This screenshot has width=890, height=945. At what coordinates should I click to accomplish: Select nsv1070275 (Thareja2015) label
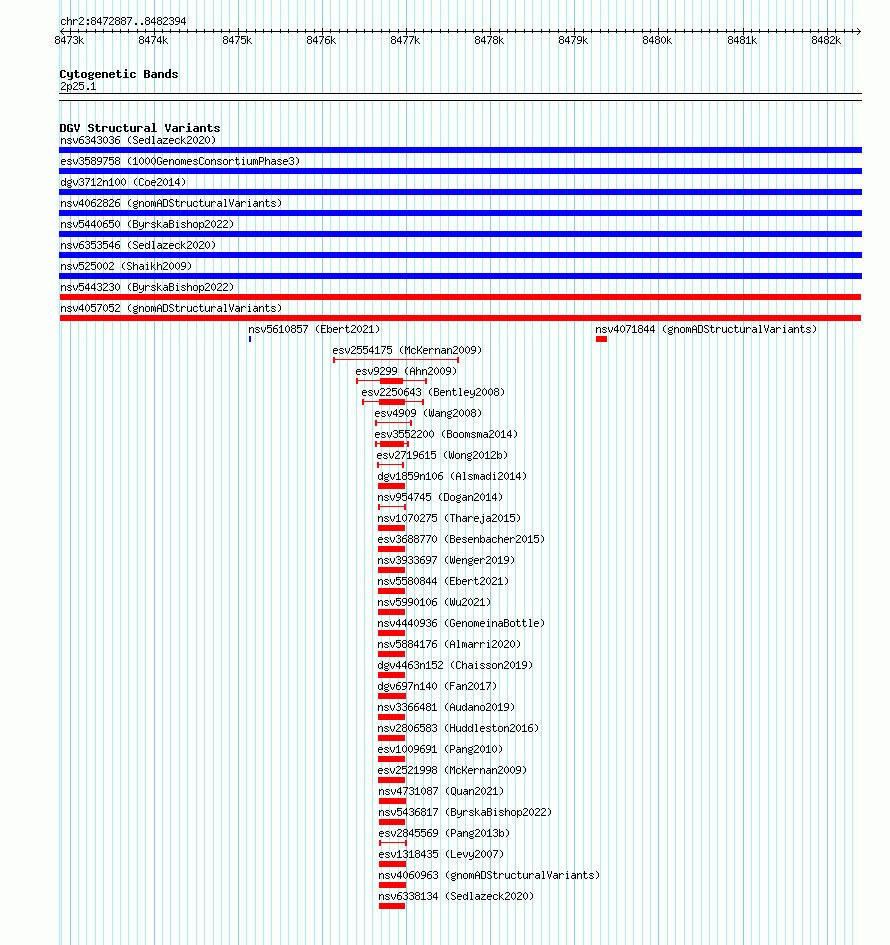pyautogui.click(x=449, y=518)
